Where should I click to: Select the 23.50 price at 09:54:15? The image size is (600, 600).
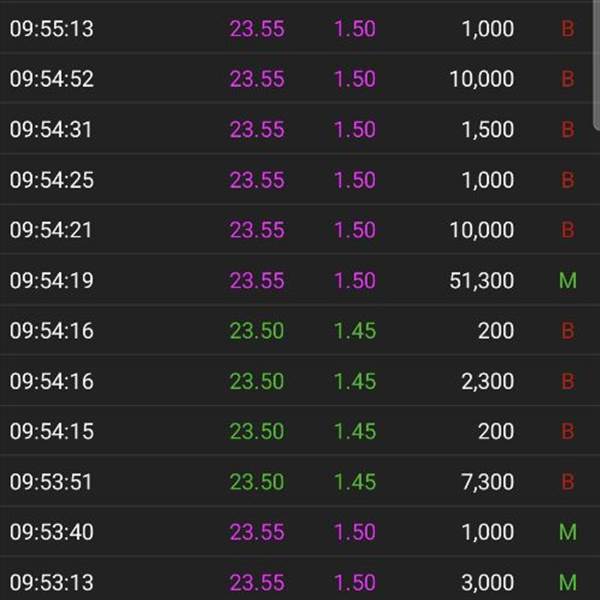pos(257,431)
